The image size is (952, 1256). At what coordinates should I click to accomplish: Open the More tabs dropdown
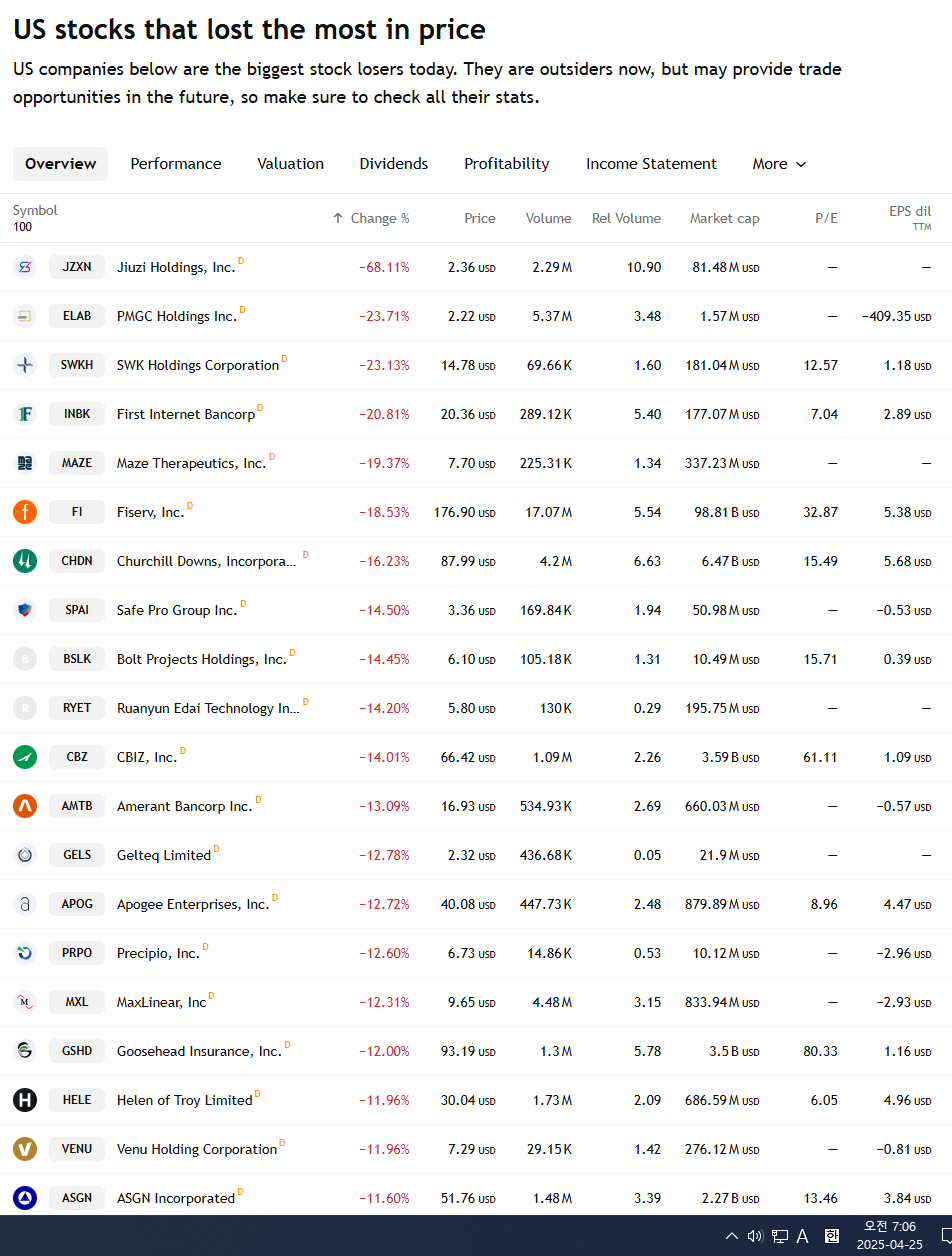[779, 164]
